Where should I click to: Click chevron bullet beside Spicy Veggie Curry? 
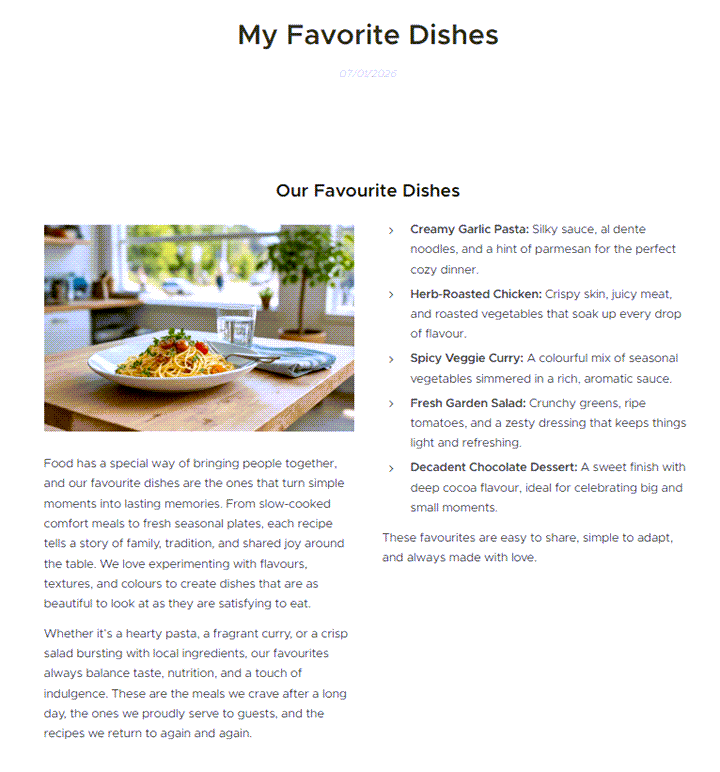pyautogui.click(x=391, y=359)
